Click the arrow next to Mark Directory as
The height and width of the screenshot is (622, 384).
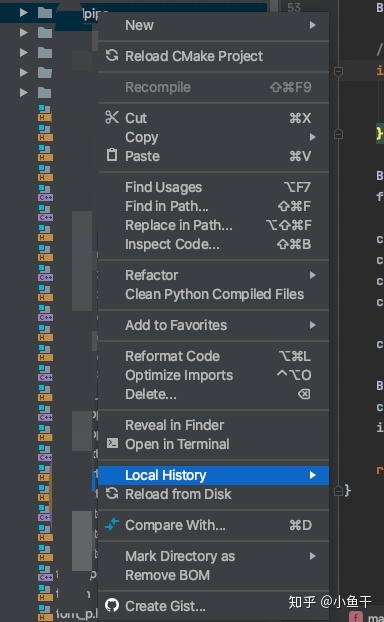pos(313,556)
